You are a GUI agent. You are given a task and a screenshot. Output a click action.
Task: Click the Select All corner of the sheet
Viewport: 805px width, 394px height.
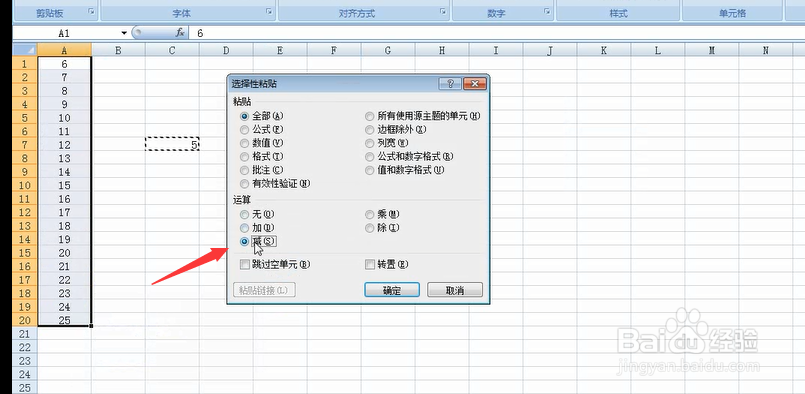coord(25,50)
